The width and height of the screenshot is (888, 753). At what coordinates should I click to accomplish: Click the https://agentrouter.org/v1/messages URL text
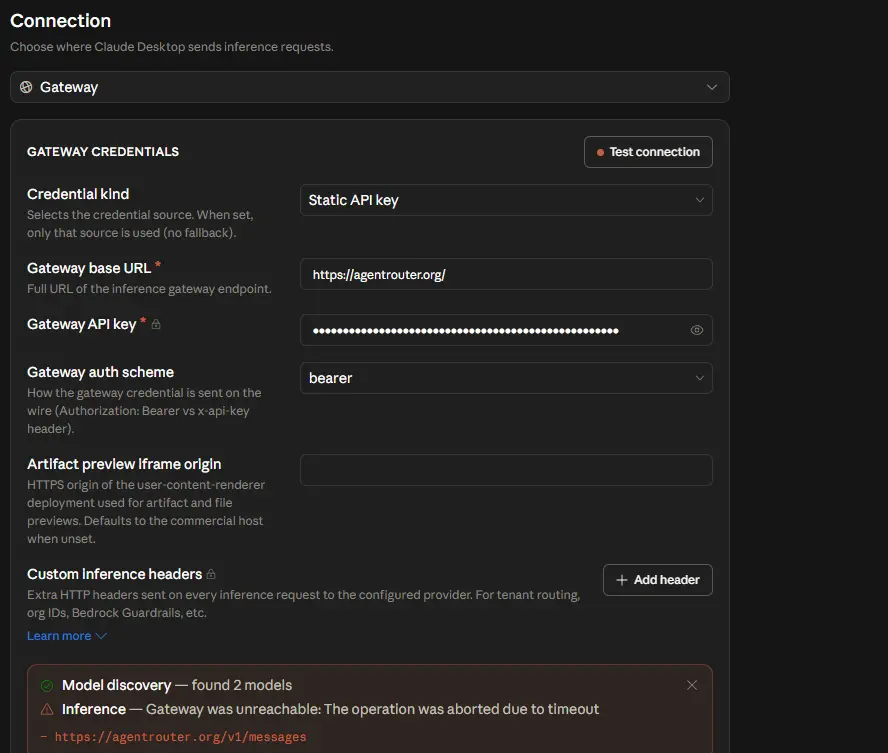(x=180, y=737)
